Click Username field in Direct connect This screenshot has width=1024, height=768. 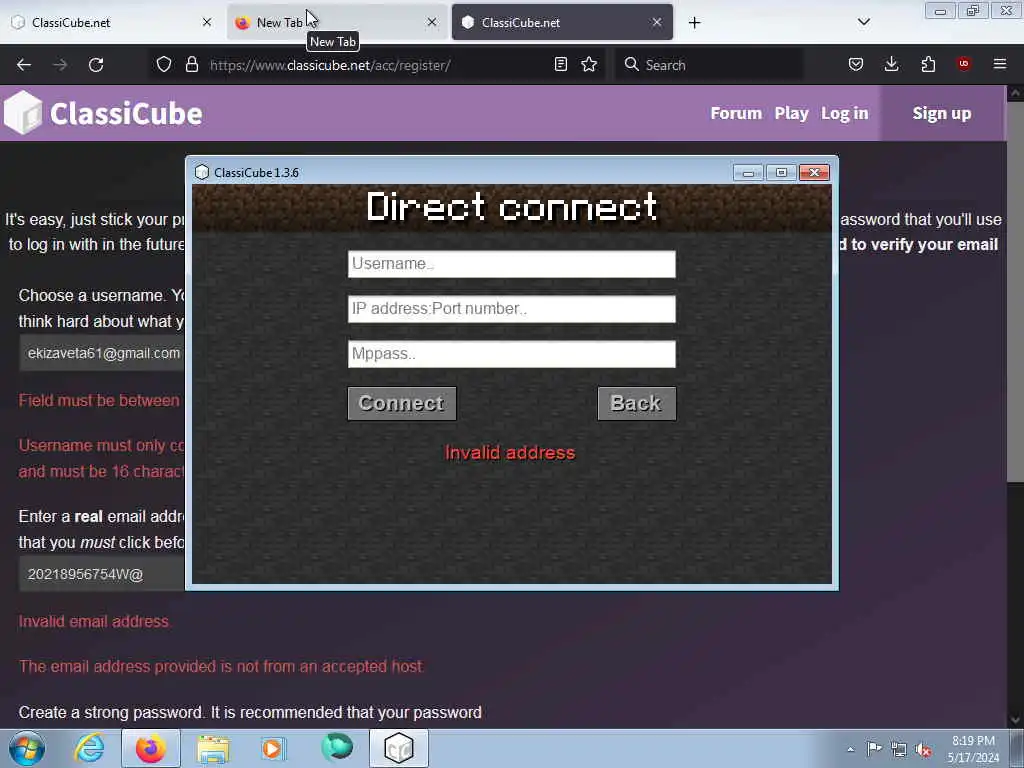click(x=511, y=264)
